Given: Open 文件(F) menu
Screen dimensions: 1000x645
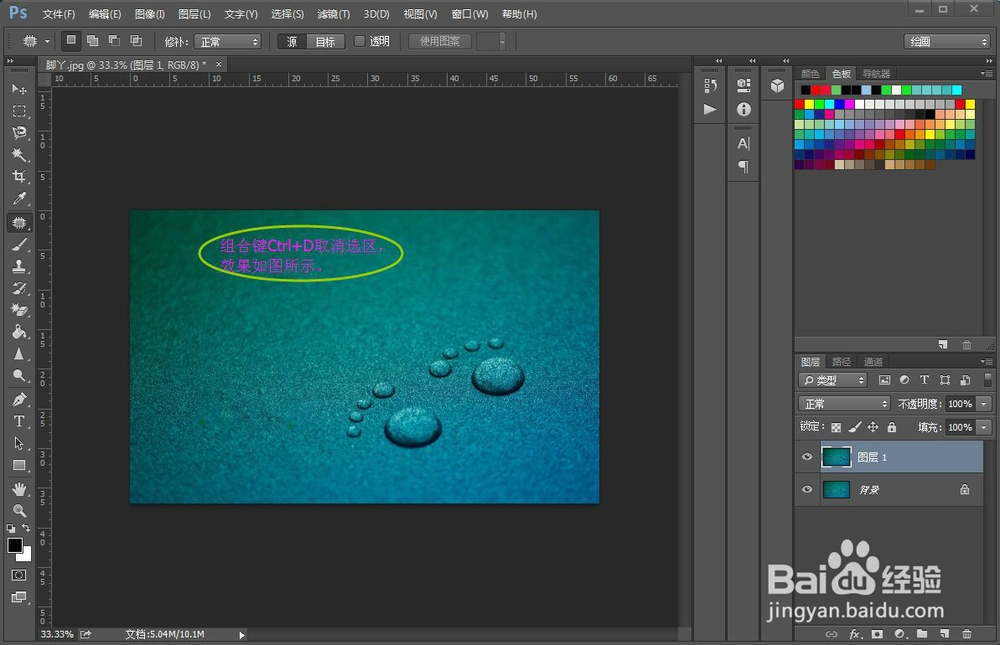Looking at the screenshot, I should click(59, 14).
